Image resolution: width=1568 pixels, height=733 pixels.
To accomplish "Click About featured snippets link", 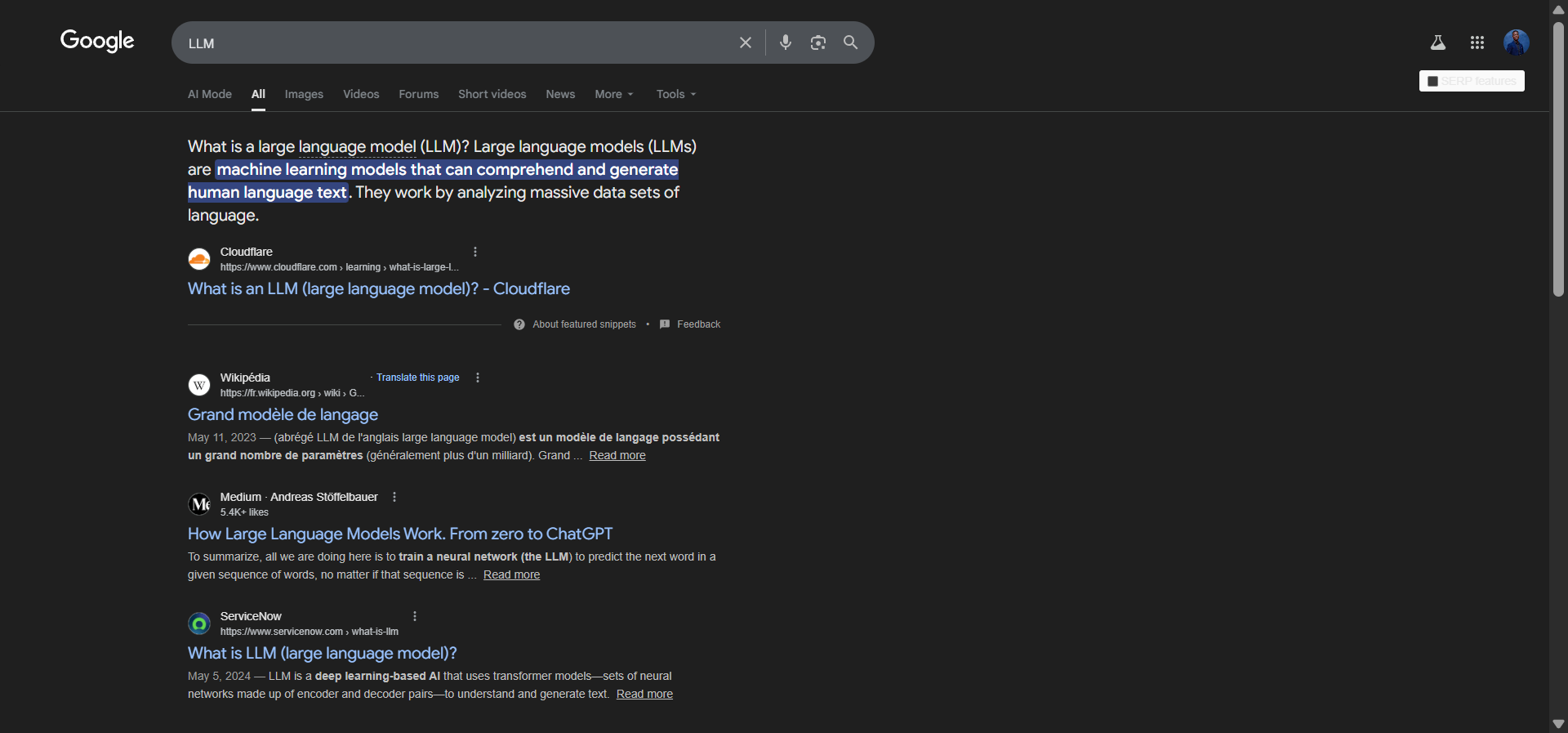I will [584, 324].
